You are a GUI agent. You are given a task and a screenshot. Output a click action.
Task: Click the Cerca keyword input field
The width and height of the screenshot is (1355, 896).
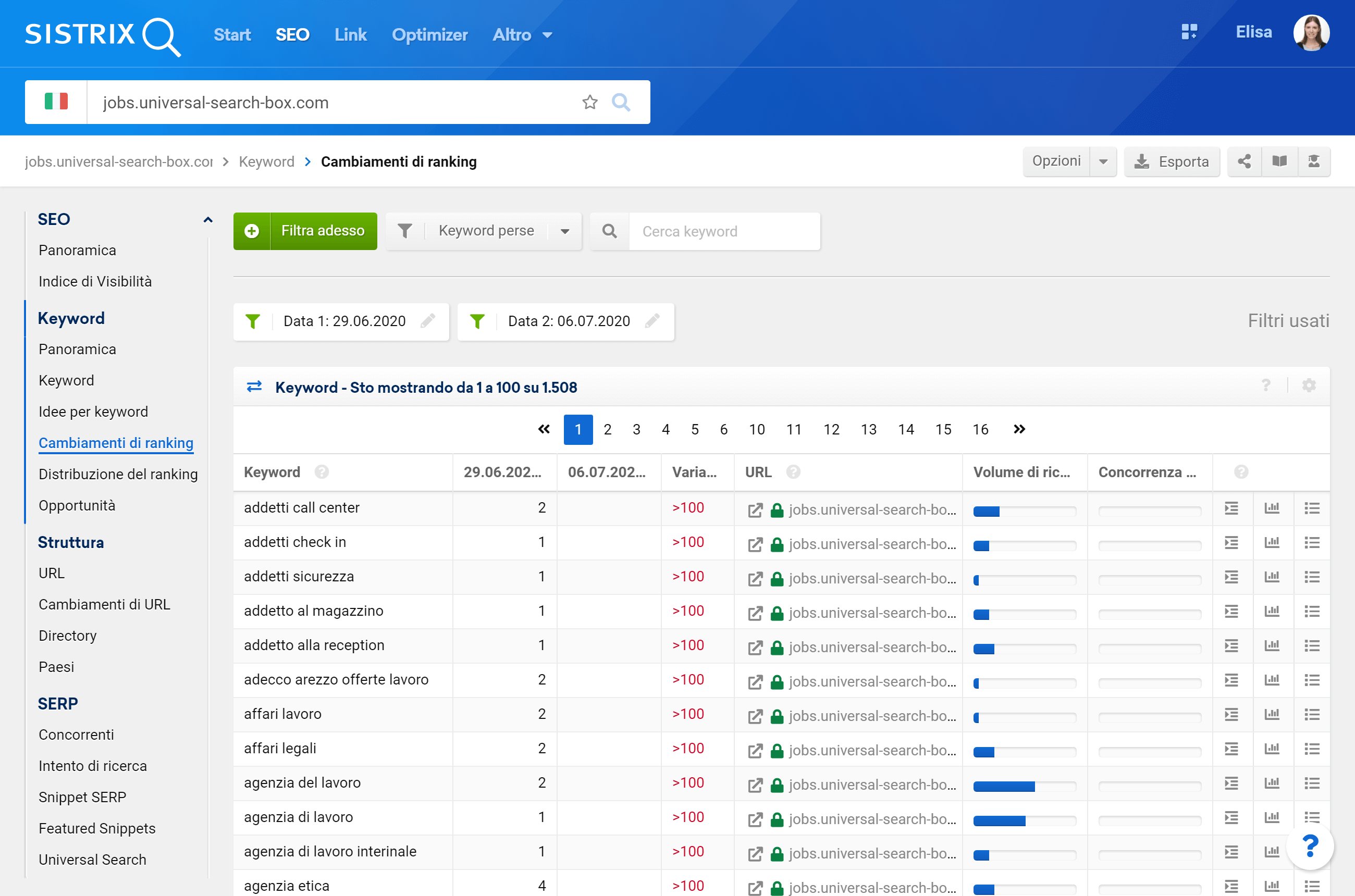pos(724,231)
